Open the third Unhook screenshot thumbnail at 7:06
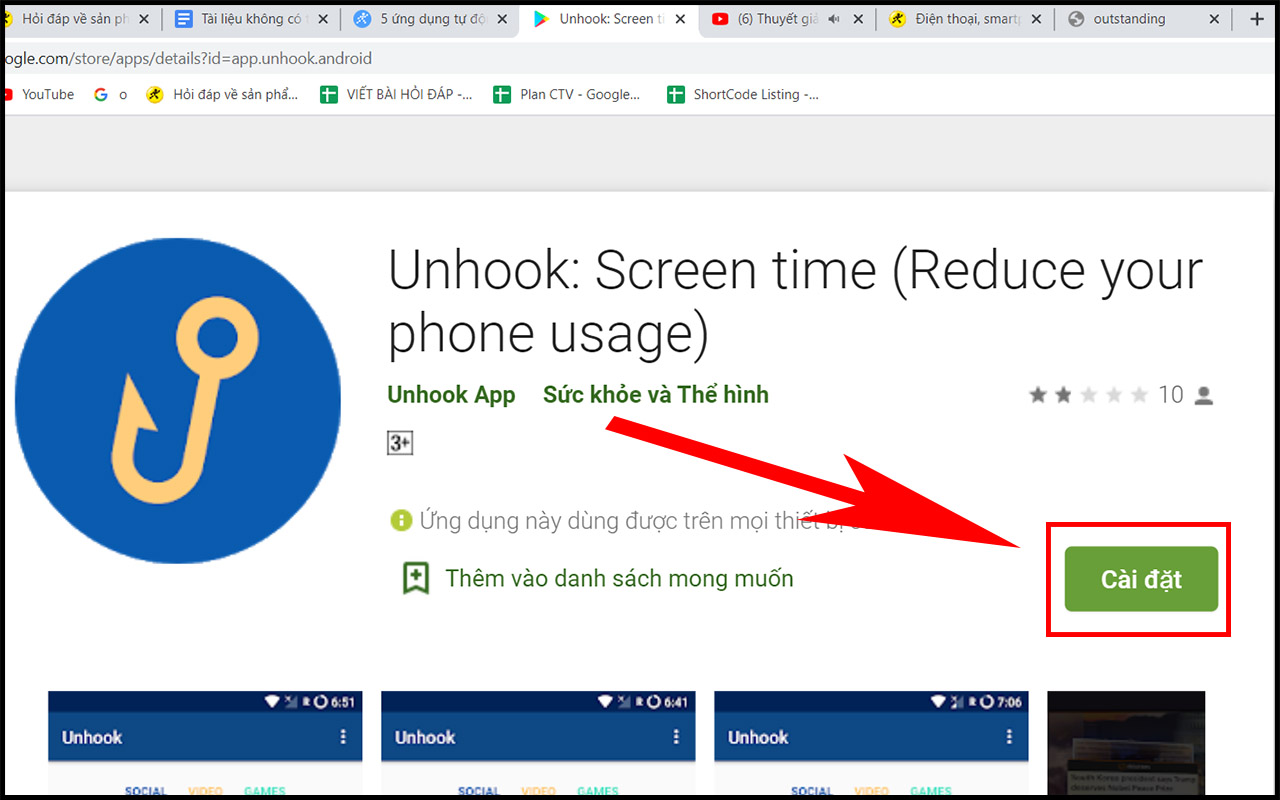This screenshot has height=800, width=1280. click(871, 744)
